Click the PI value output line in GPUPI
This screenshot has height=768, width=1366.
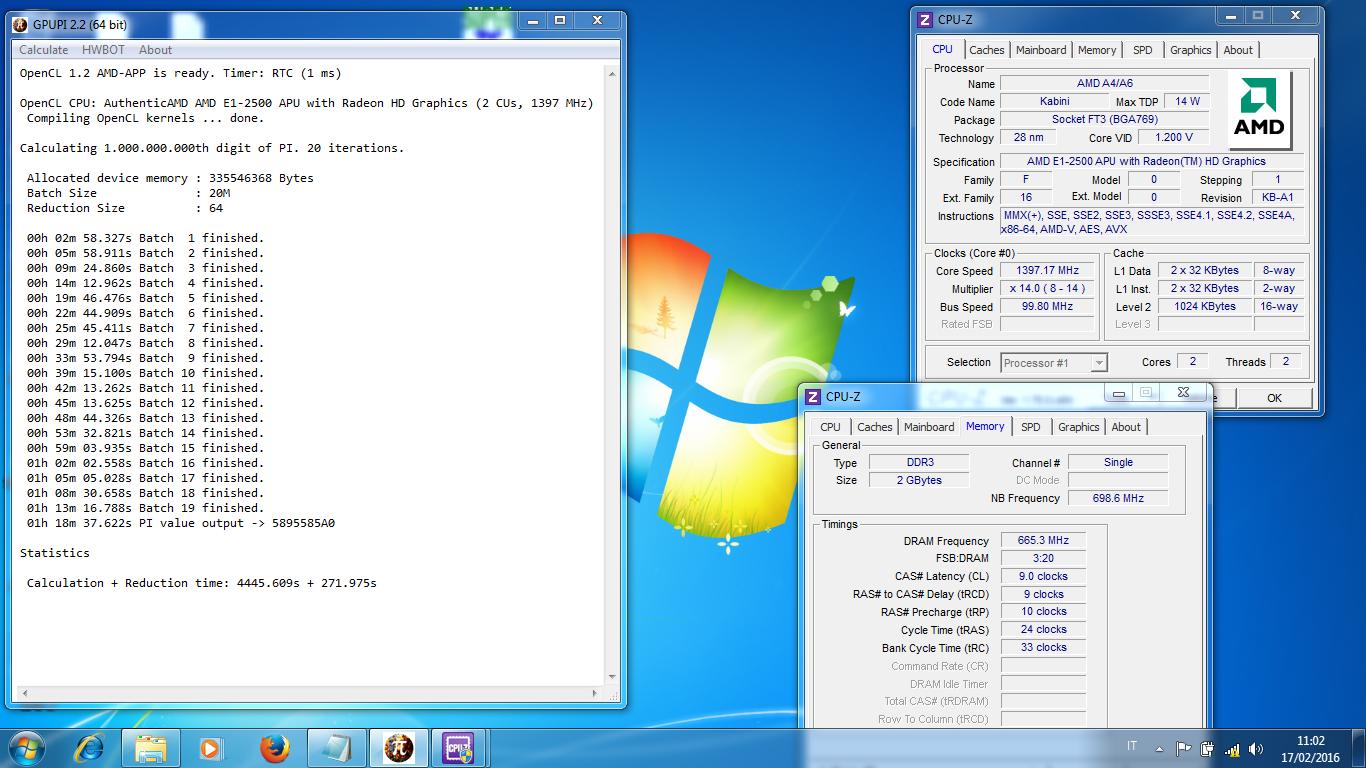181,523
